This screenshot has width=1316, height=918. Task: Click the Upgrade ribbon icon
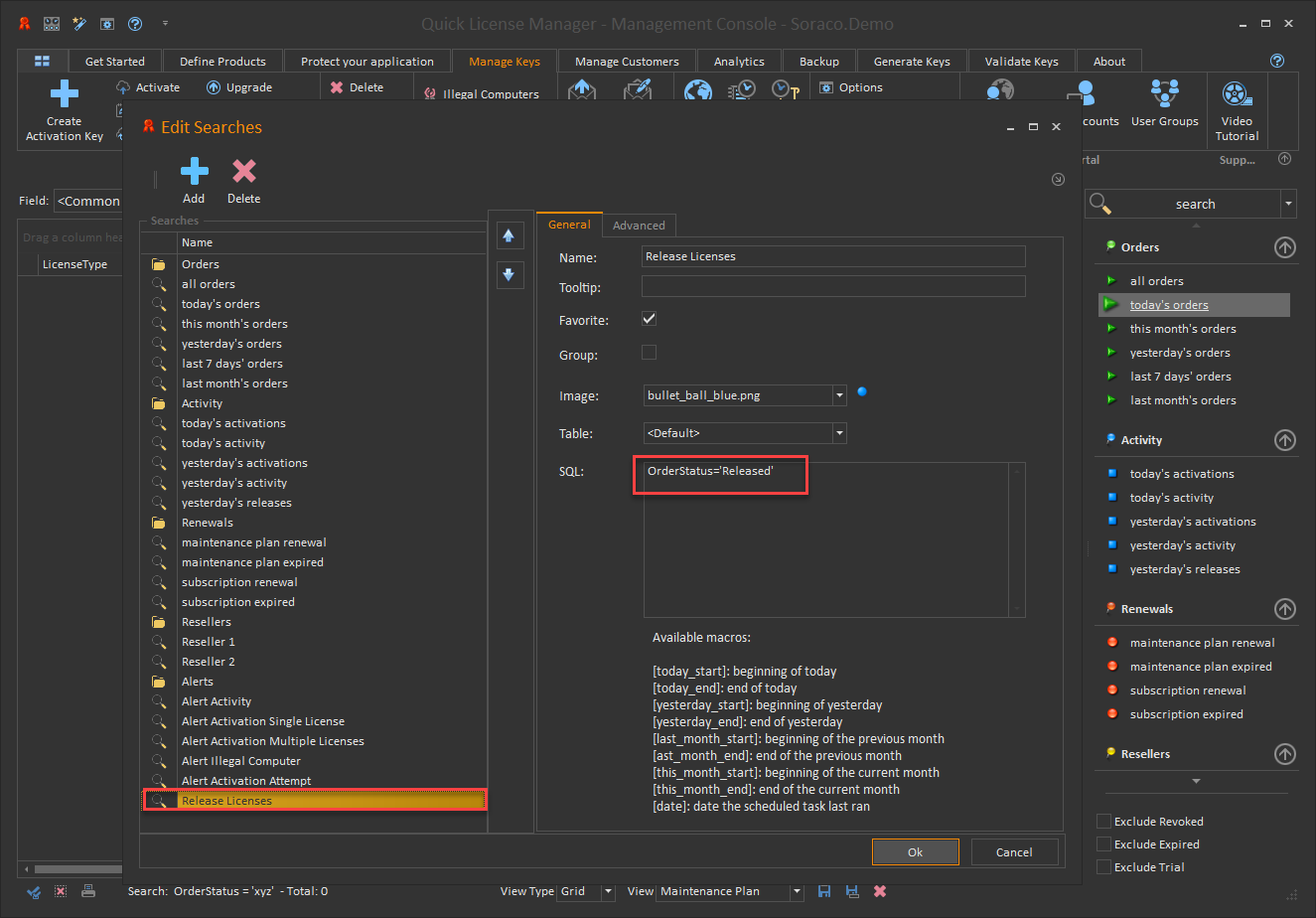214,87
